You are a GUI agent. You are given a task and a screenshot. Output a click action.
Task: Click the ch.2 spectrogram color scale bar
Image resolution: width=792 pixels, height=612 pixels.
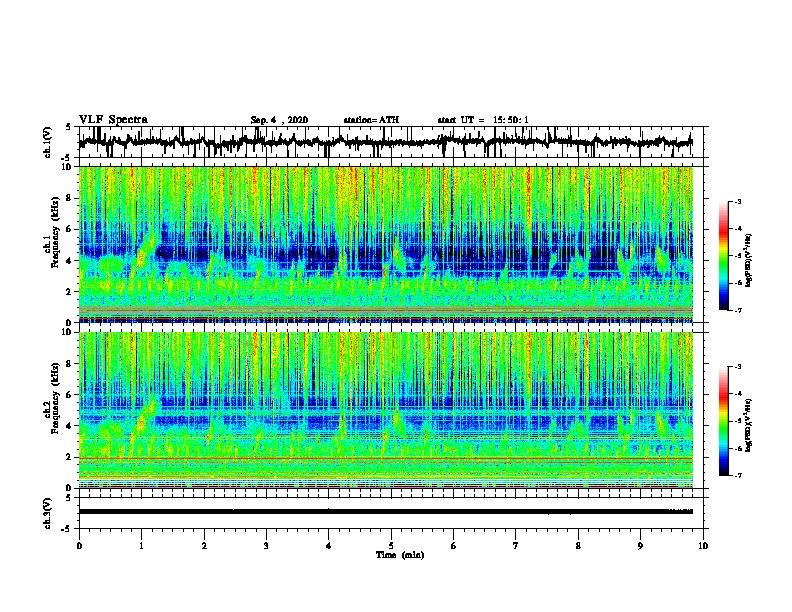723,421
